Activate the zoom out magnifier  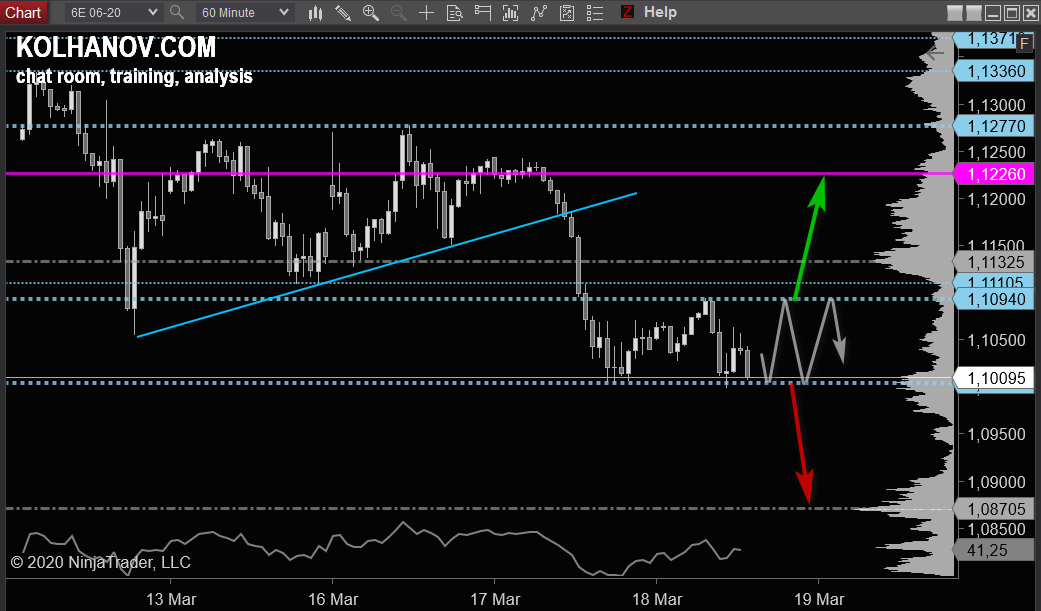point(398,13)
